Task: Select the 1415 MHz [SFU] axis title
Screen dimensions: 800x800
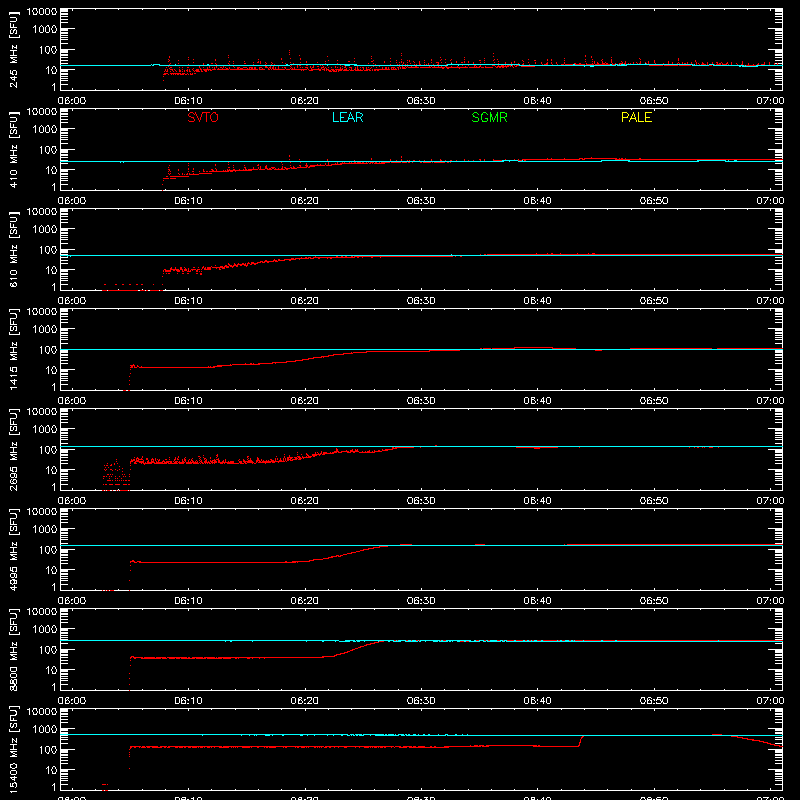Action: tap(14, 350)
